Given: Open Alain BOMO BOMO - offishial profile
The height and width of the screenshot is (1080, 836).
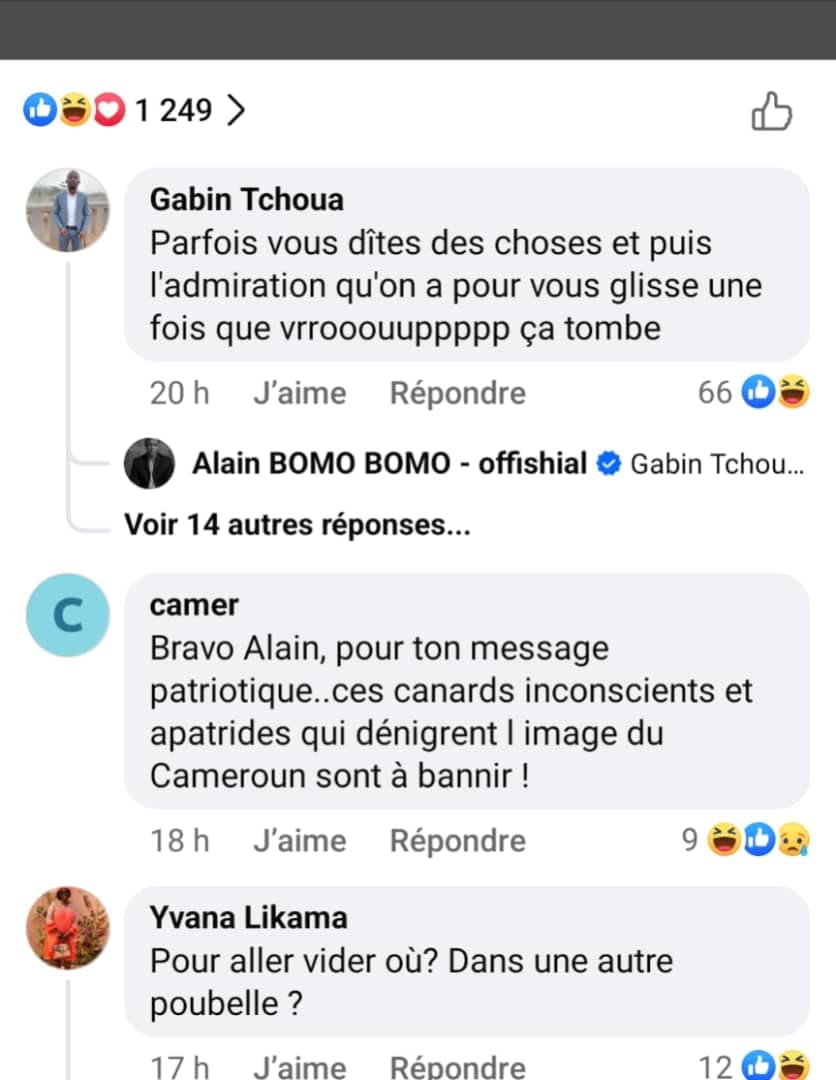Looking at the screenshot, I should (x=389, y=464).
